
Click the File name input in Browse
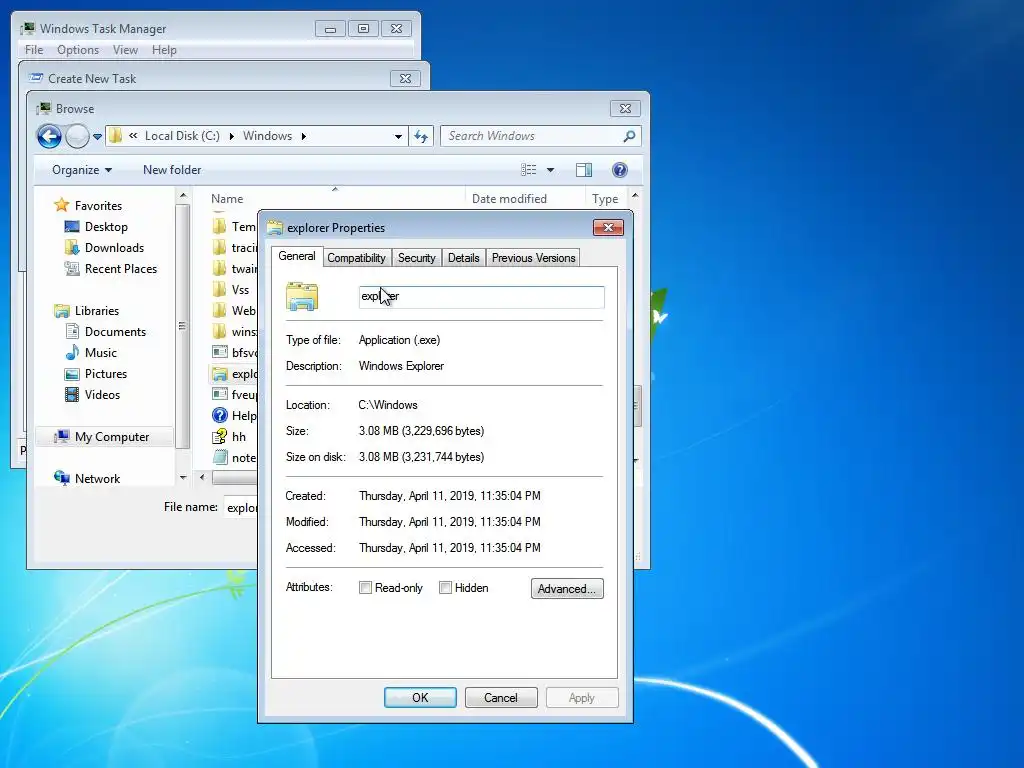pyautogui.click(x=241, y=507)
